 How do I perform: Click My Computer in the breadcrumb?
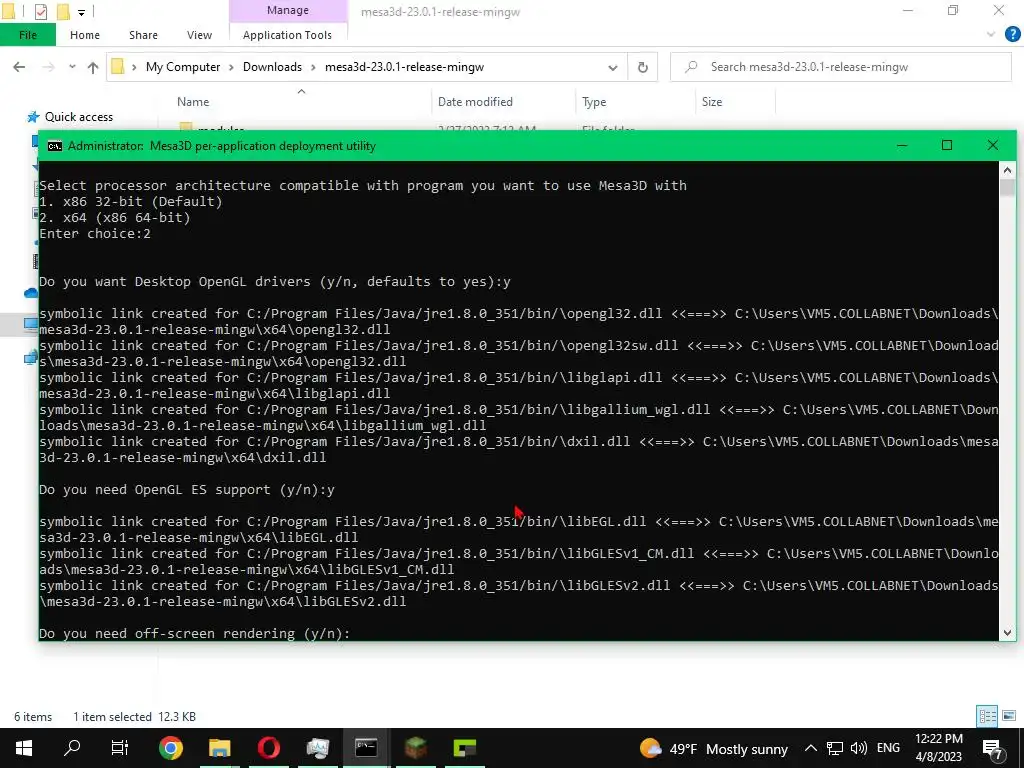click(183, 67)
